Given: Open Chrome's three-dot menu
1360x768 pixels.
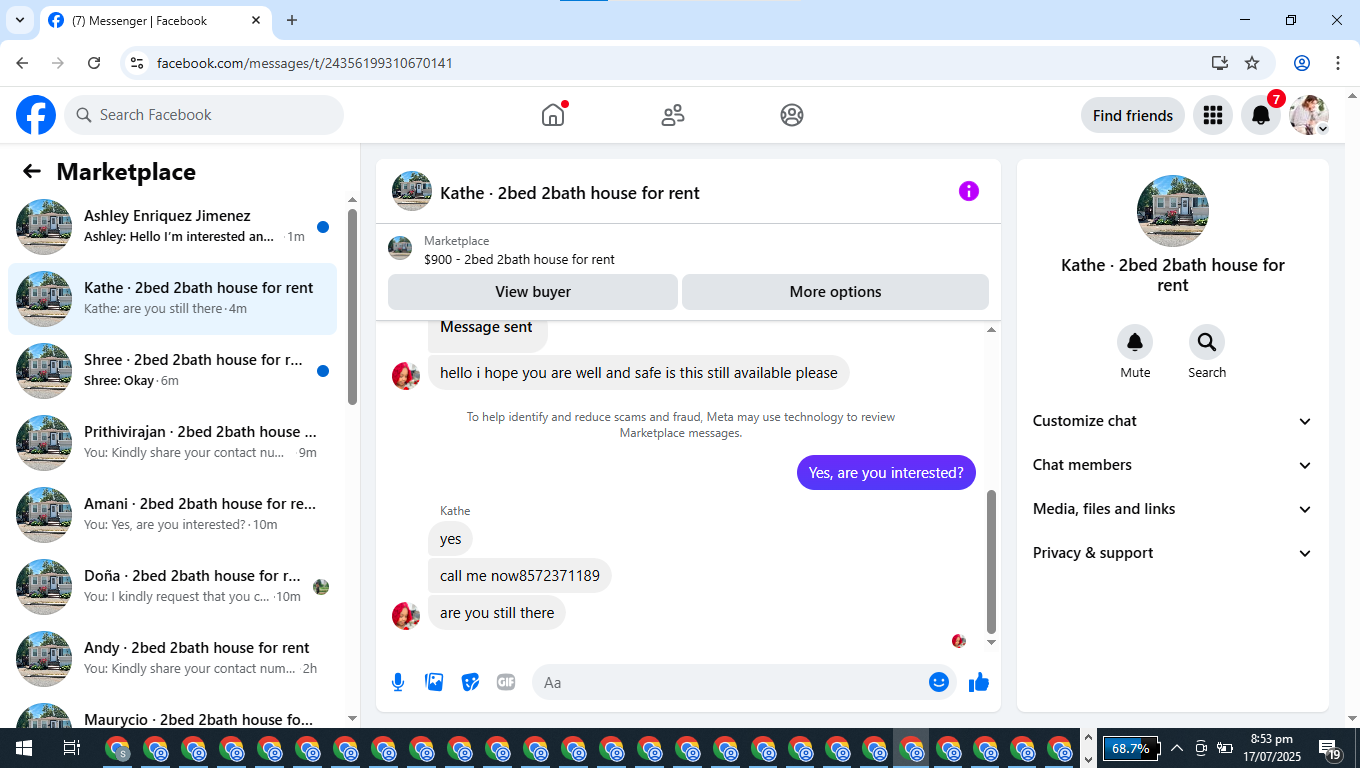Looking at the screenshot, I should (1338, 63).
